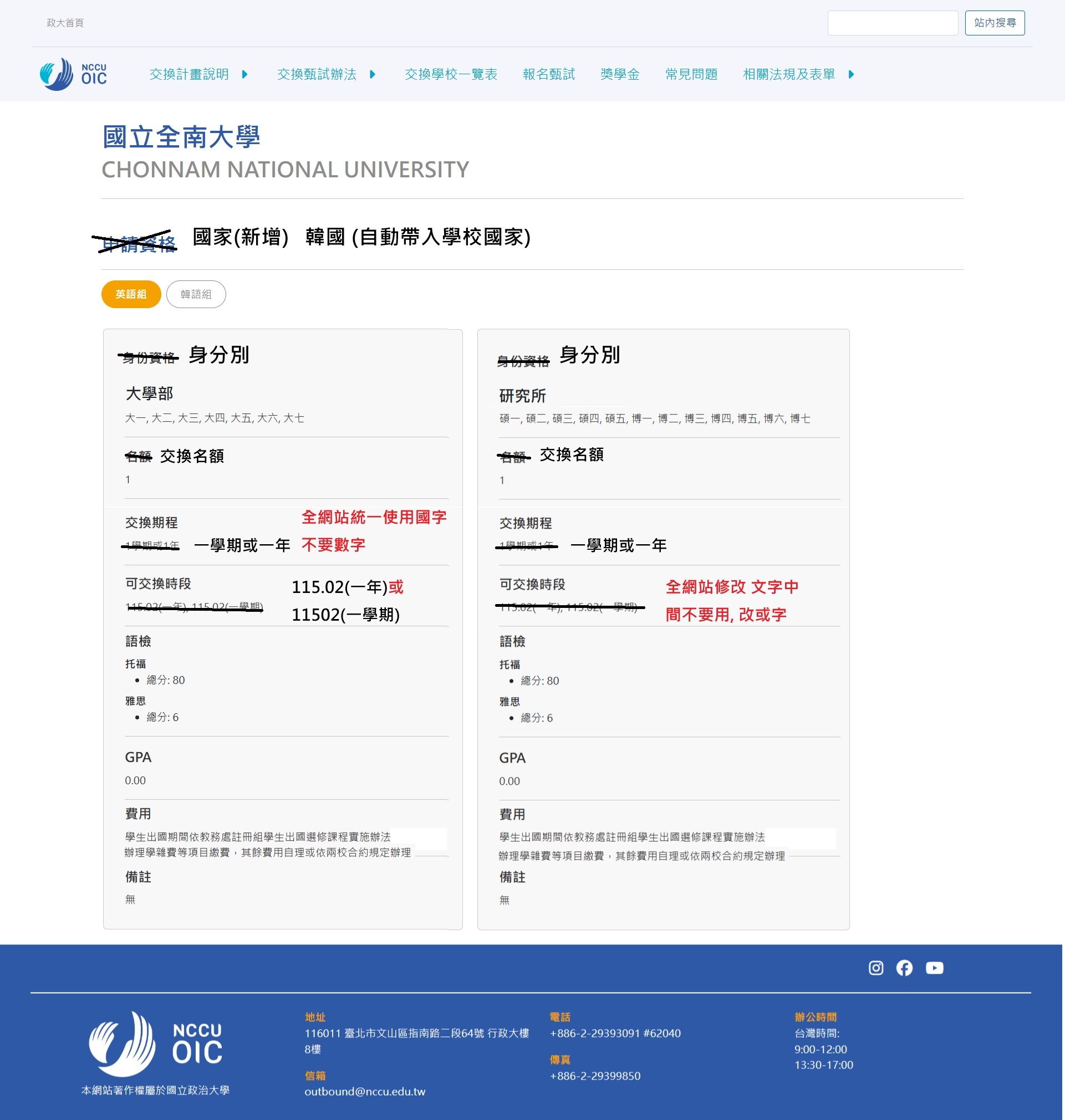Viewport: 1065px width, 1120px height.
Task: Click the 研究所 card heading
Action: pyautogui.click(x=522, y=396)
